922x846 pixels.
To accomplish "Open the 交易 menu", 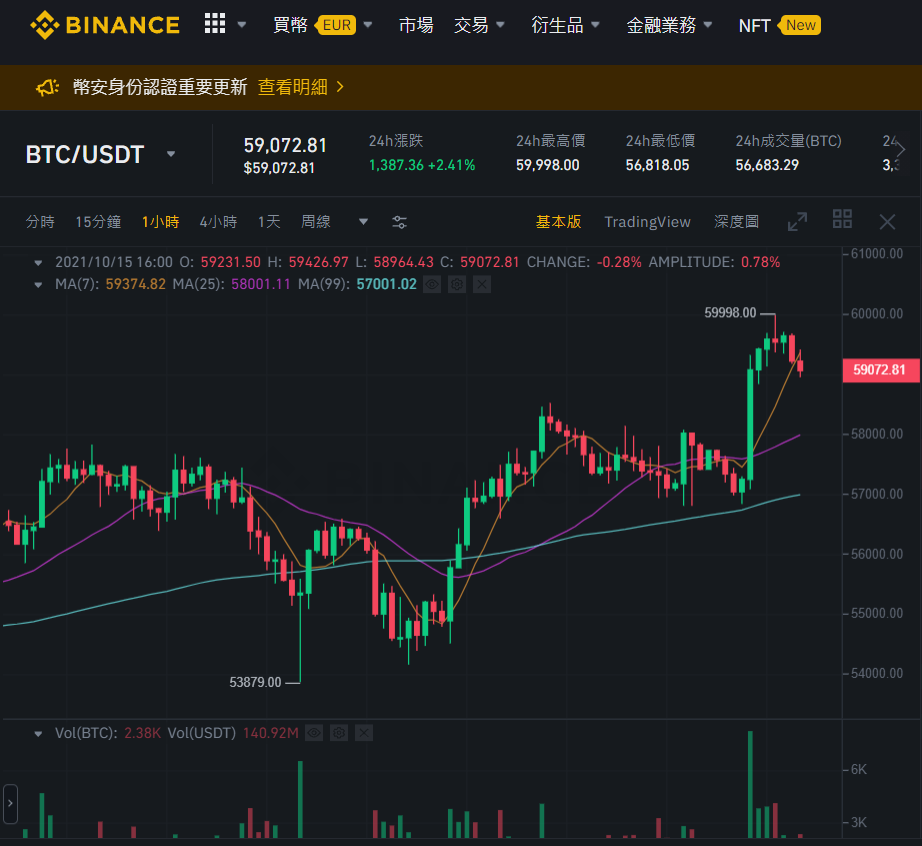I will (471, 25).
